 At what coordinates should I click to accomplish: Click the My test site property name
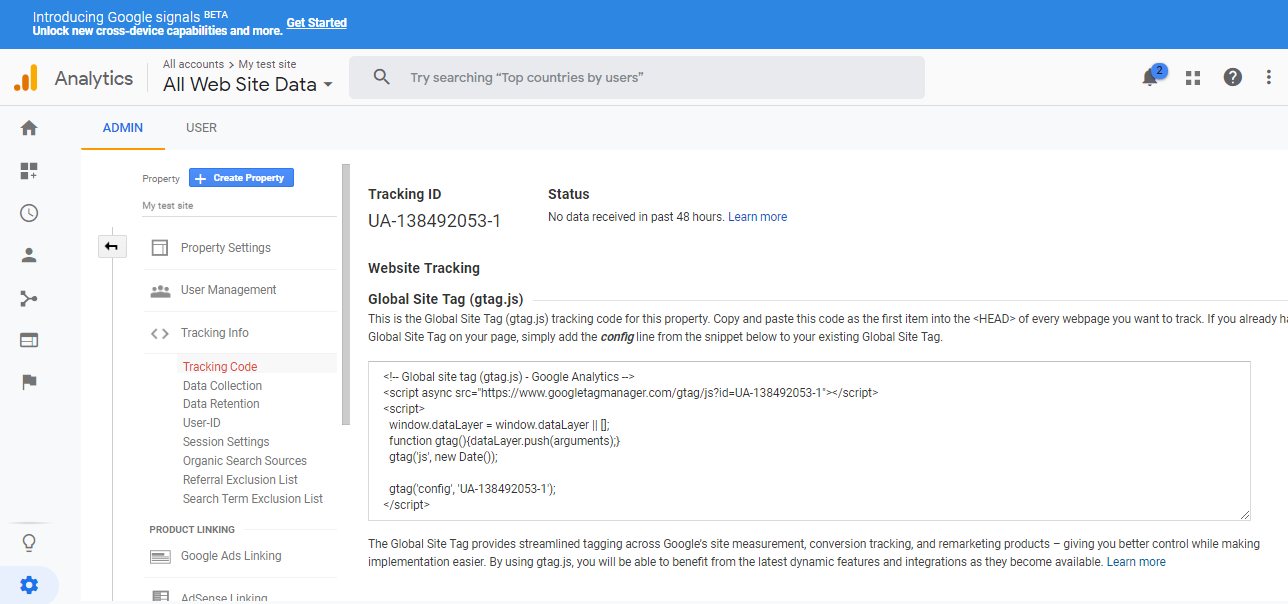[168, 206]
